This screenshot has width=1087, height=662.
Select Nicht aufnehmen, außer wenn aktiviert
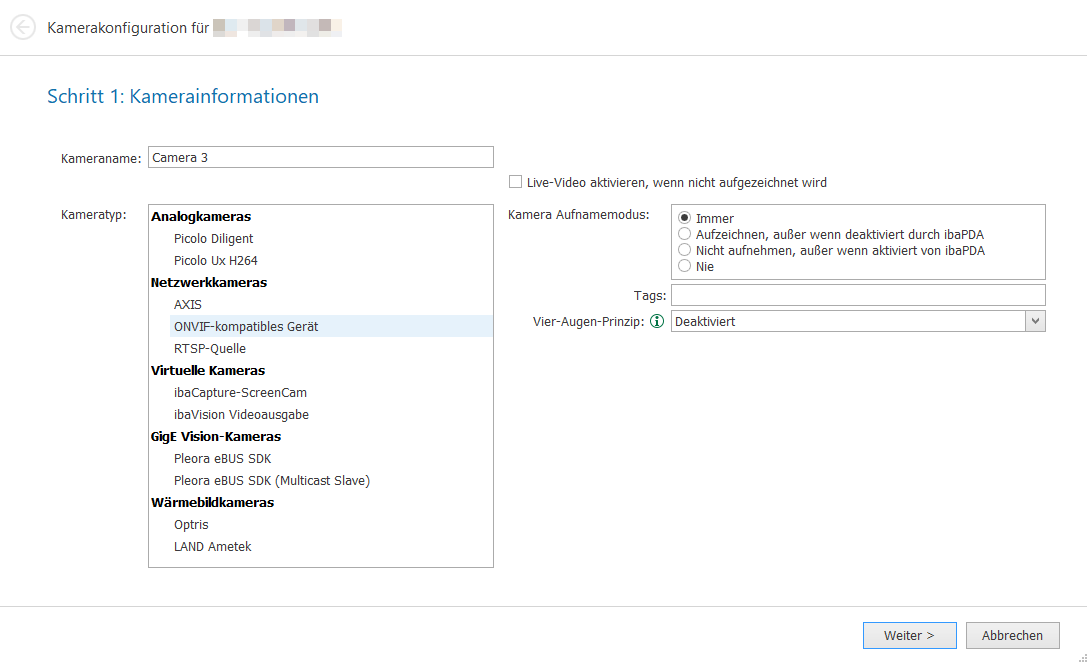coord(684,250)
